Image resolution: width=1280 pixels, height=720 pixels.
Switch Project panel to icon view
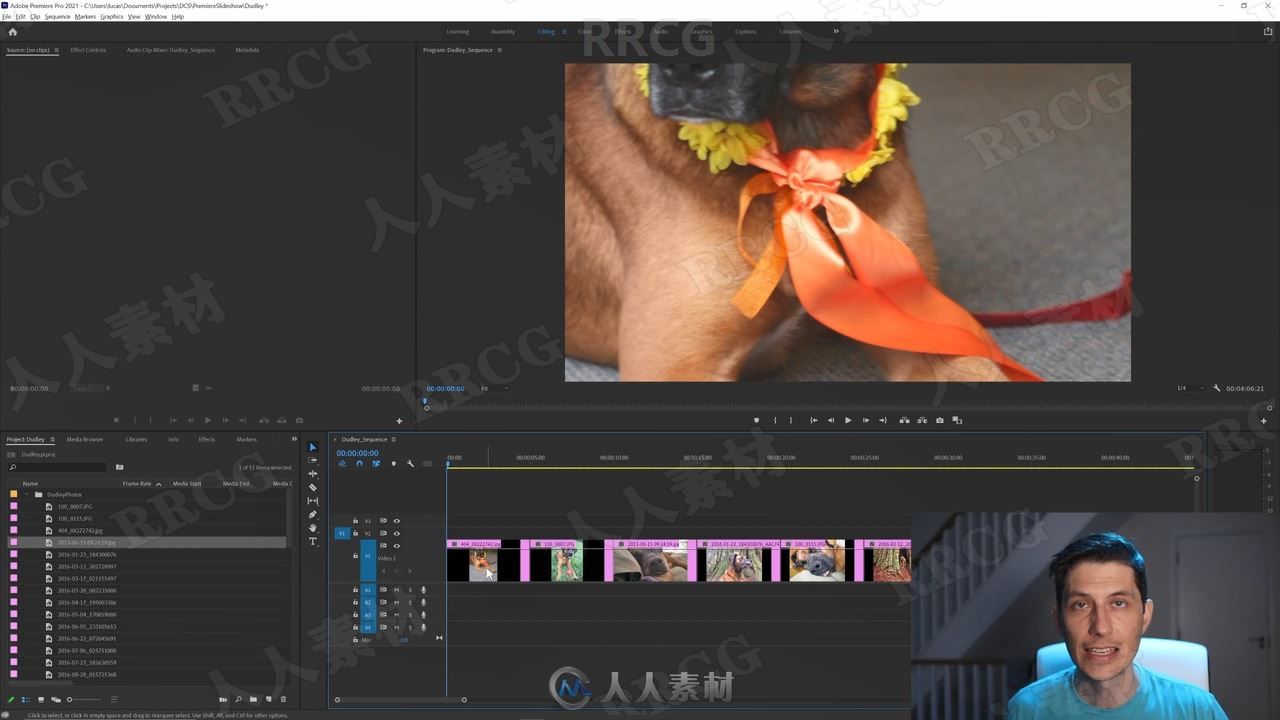click(40, 700)
